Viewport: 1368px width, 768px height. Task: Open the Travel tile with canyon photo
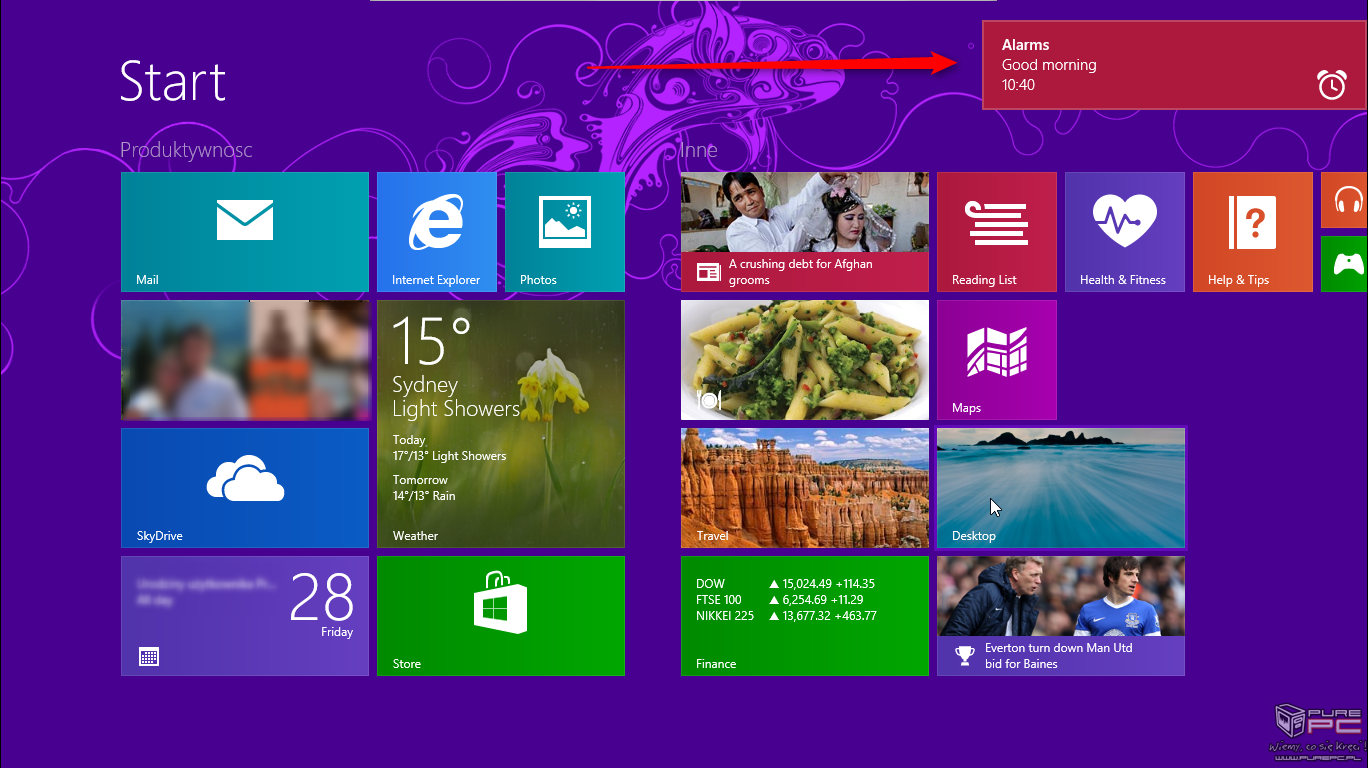[x=805, y=488]
